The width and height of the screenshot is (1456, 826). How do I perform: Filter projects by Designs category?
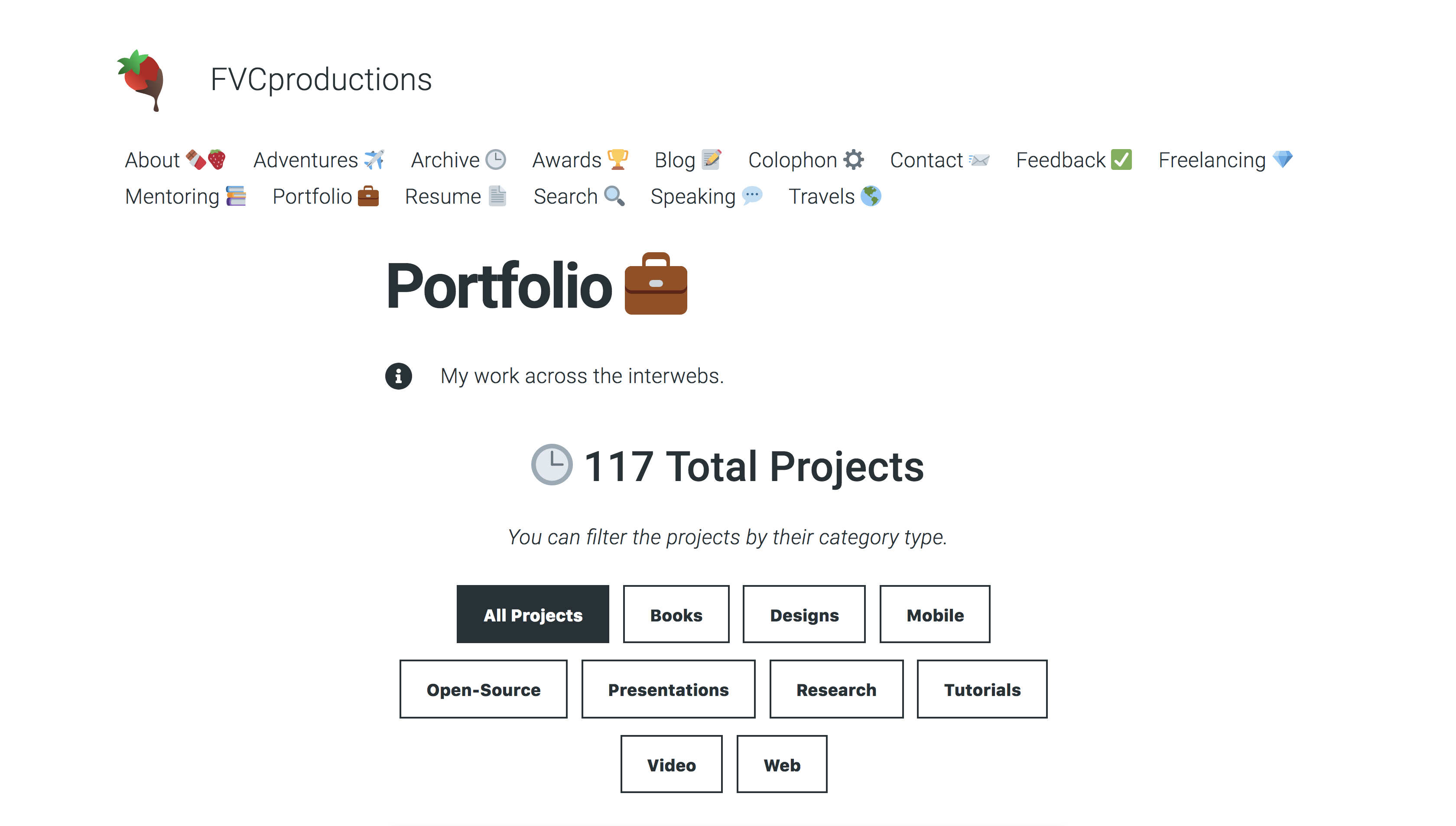pyautogui.click(x=804, y=615)
